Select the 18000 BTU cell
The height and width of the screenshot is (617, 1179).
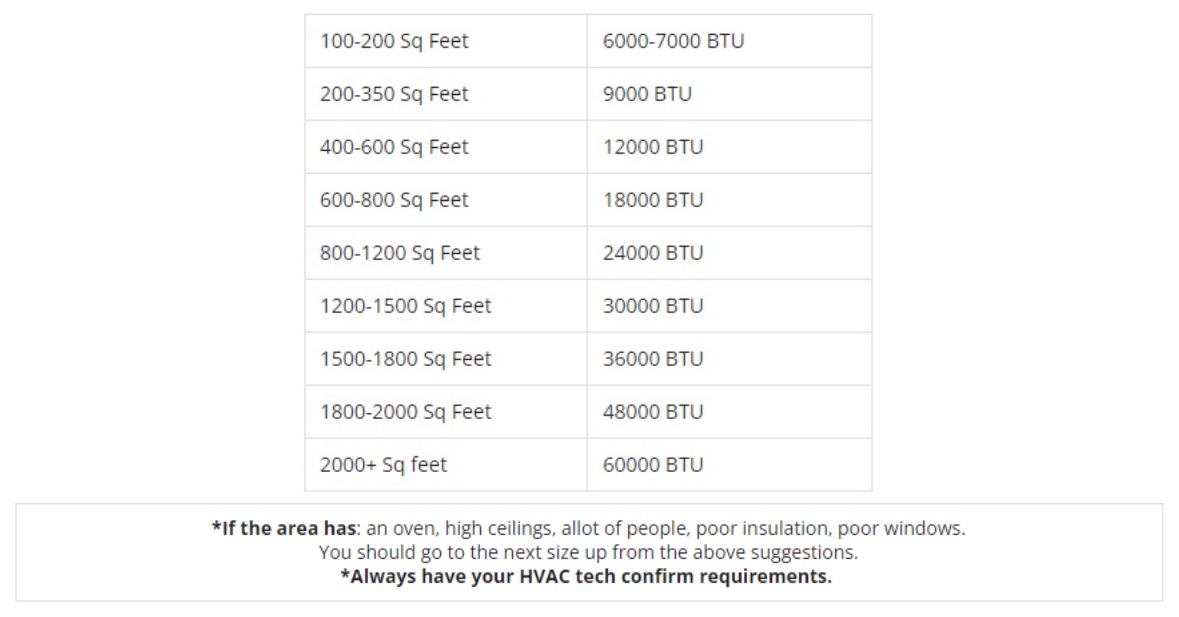653,200
